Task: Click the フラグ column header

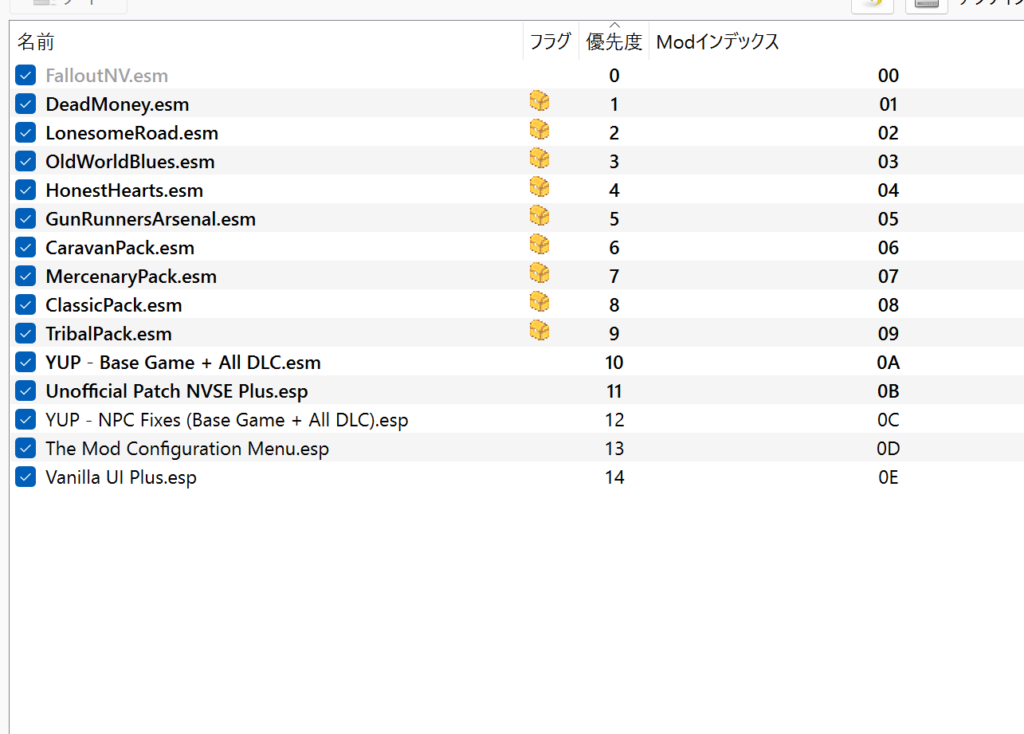Action: coord(550,42)
